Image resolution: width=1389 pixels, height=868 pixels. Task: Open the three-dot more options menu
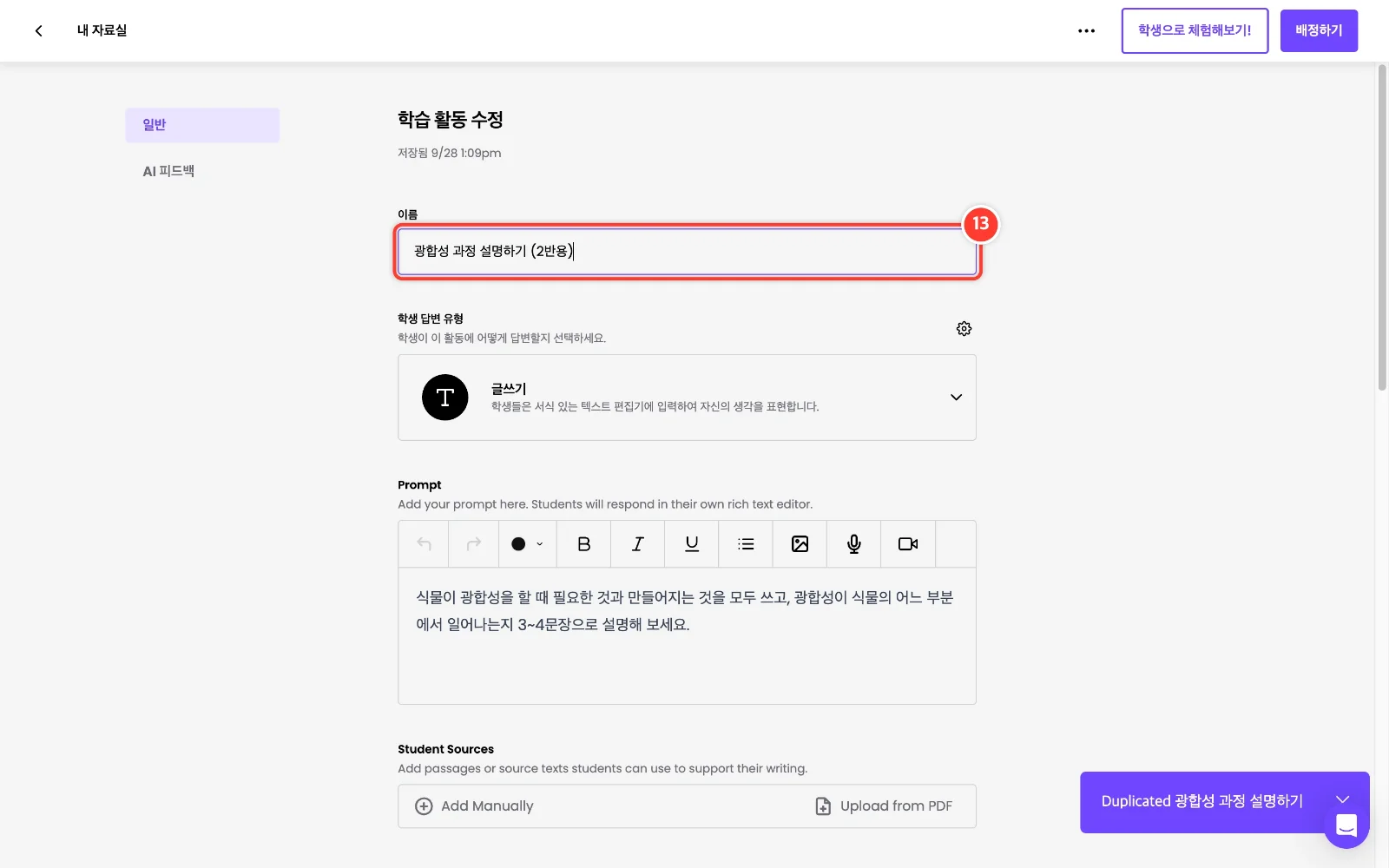(1086, 30)
